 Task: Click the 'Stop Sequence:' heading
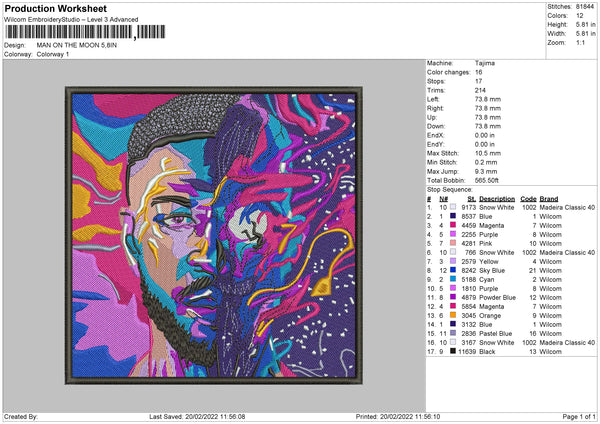(x=450, y=190)
